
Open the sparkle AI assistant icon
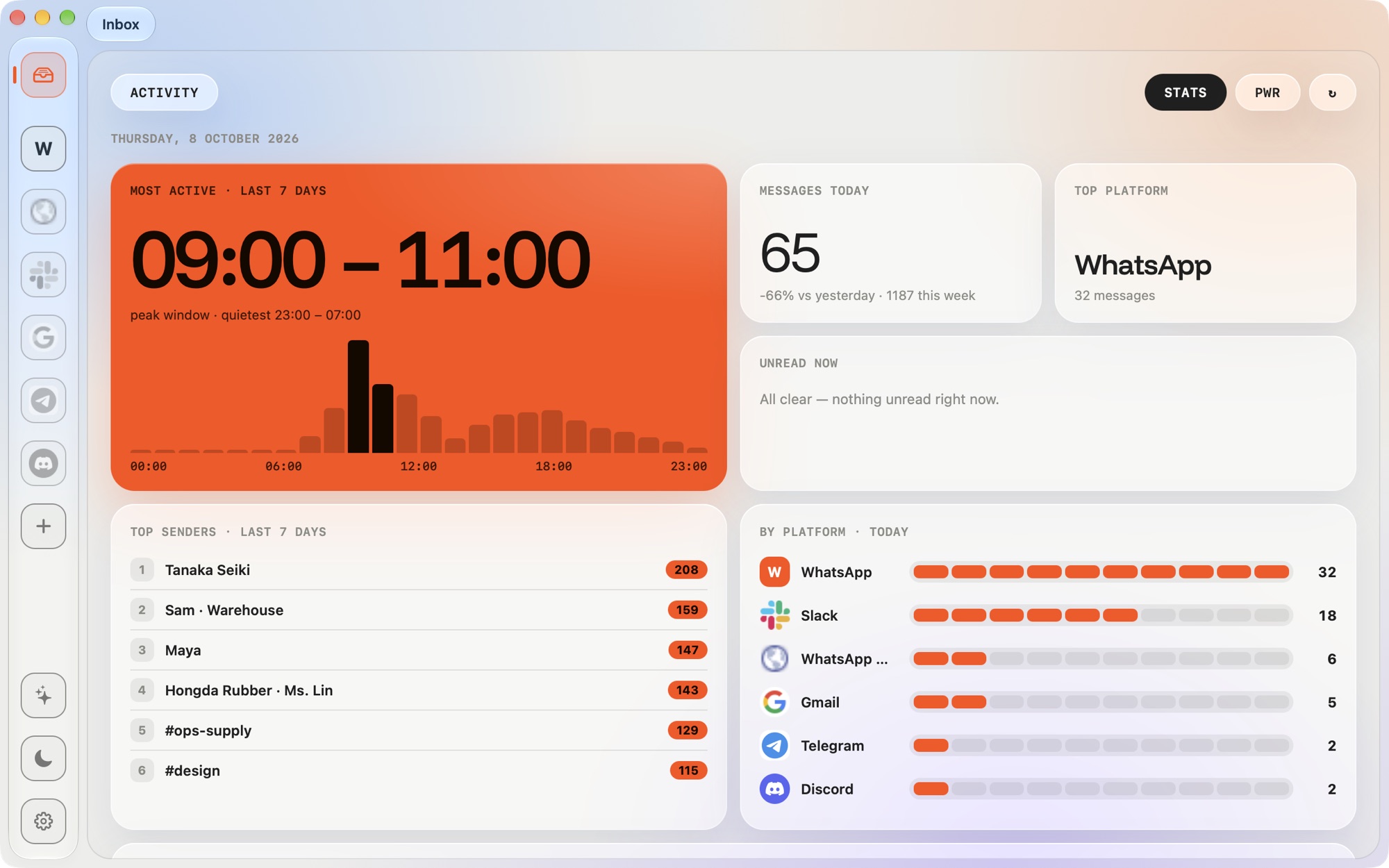pyautogui.click(x=43, y=695)
